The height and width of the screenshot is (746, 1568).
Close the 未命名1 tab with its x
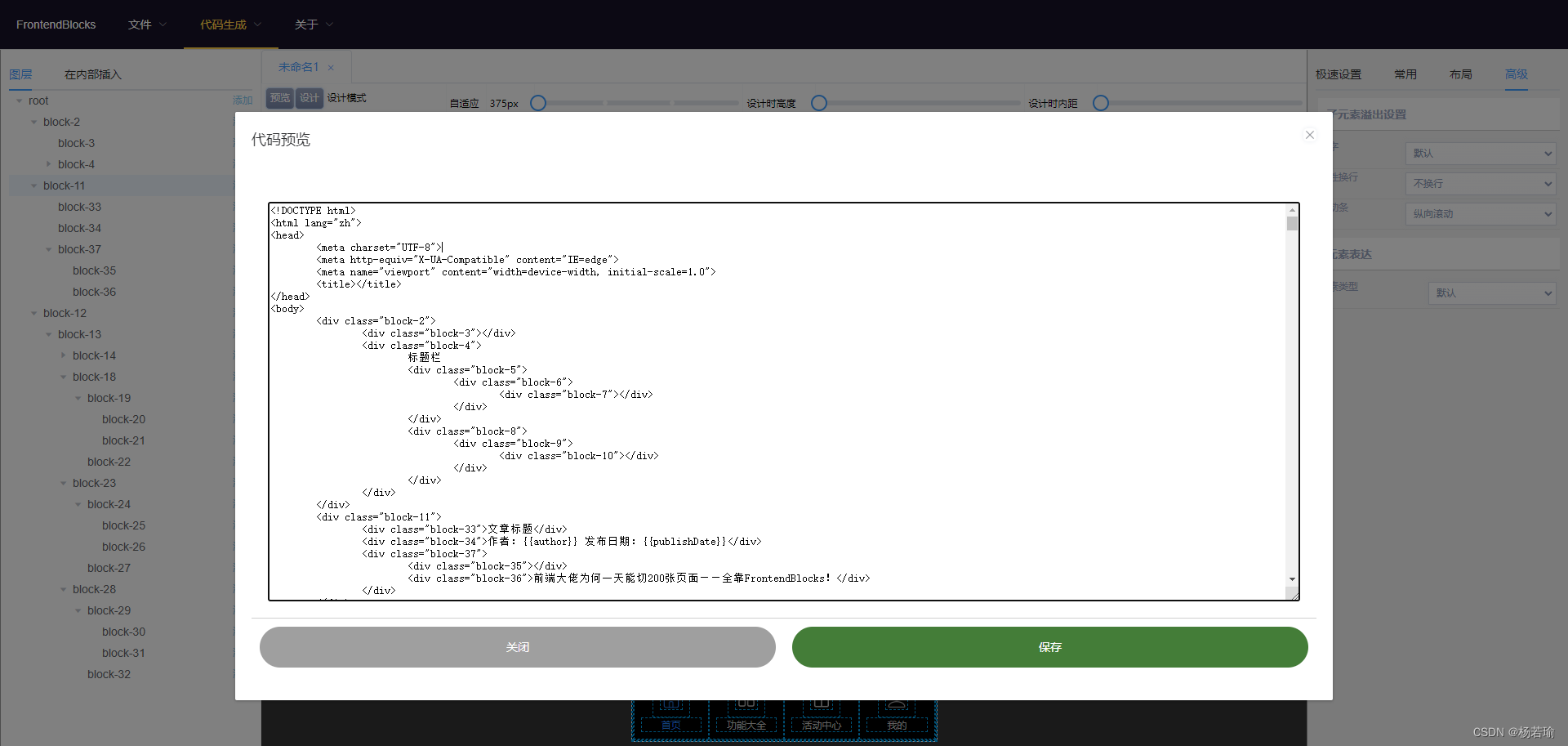click(x=331, y=68)
